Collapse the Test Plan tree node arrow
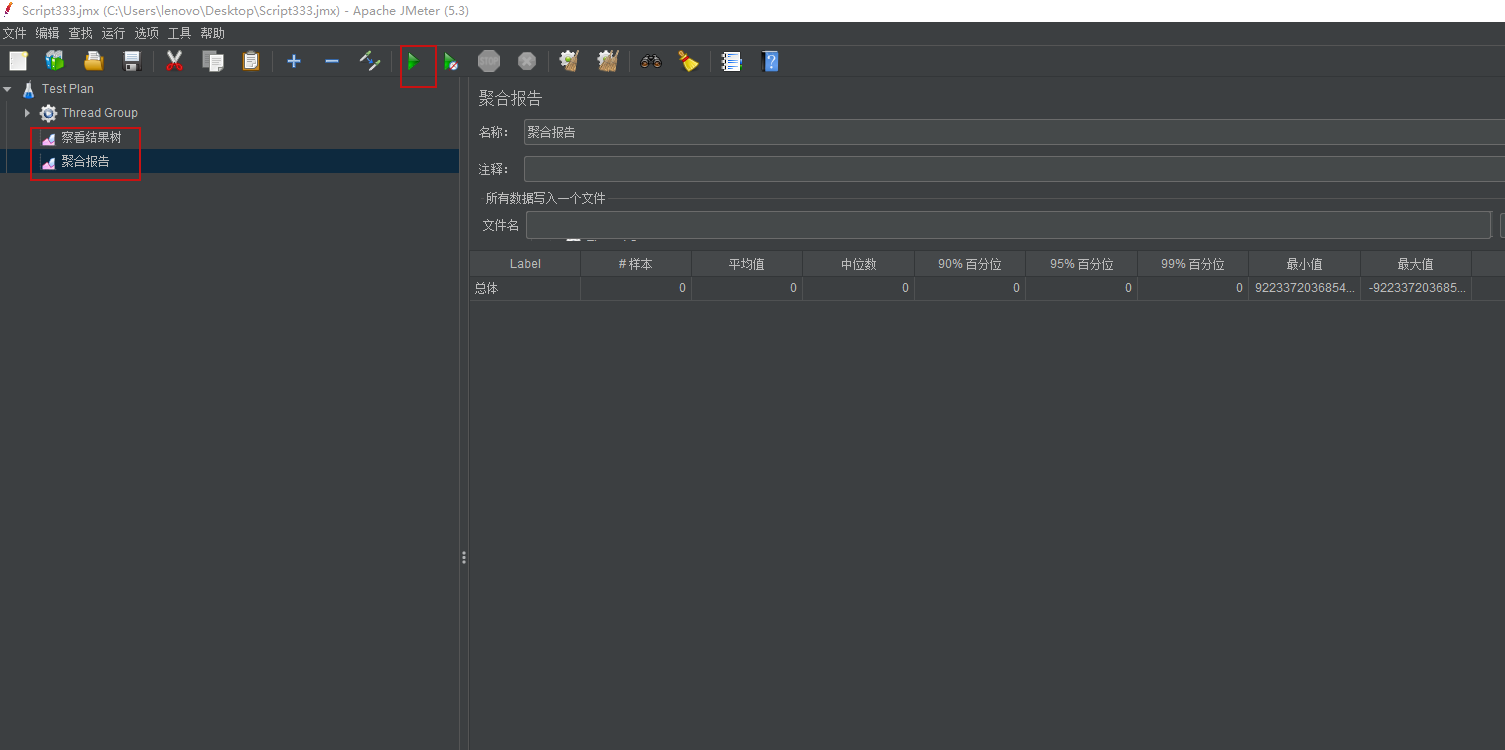Viewport: 1505px width, 750px height. tap(8, 89)
